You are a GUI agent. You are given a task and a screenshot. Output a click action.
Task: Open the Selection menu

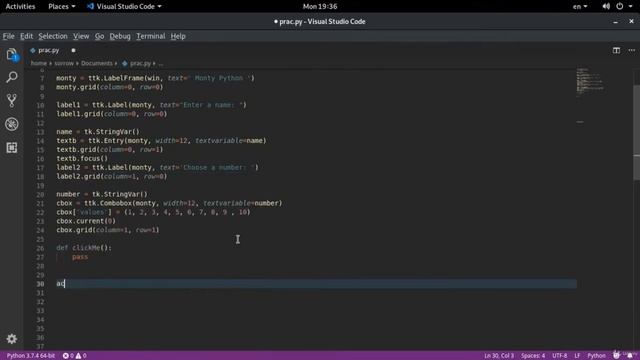tap(53, 36)
